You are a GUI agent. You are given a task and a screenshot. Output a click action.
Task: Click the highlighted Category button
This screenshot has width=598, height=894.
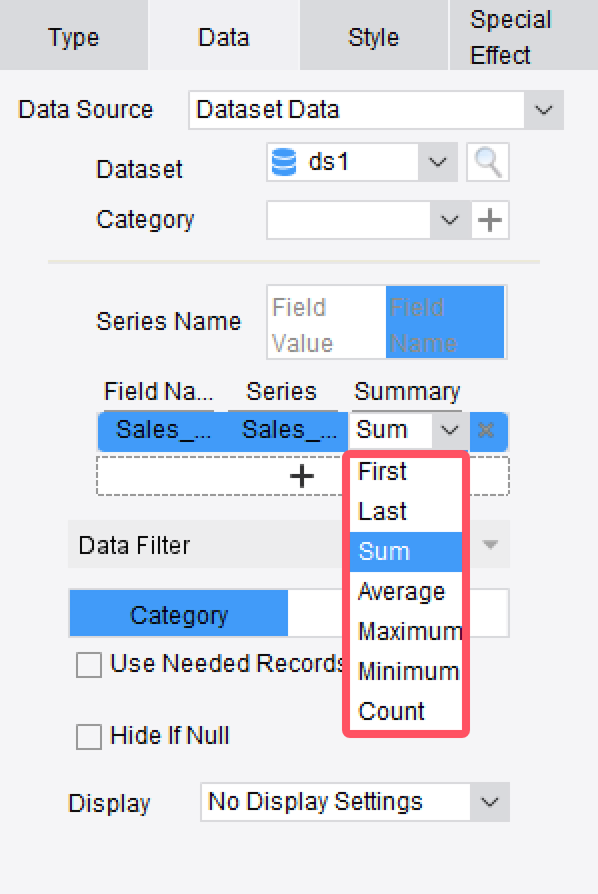click(178, 614)
